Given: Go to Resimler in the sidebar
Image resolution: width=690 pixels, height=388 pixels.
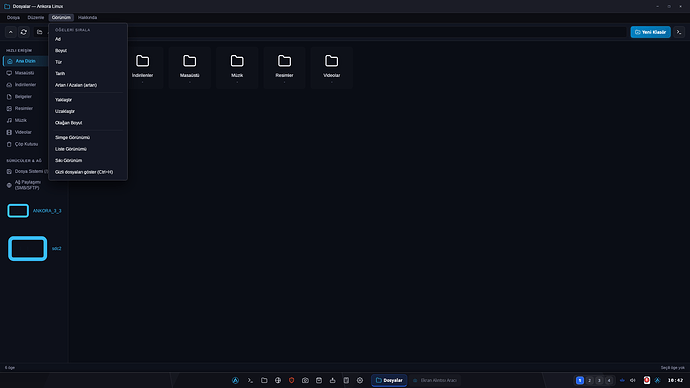Looking at the screenshot, I should point(26,108).
